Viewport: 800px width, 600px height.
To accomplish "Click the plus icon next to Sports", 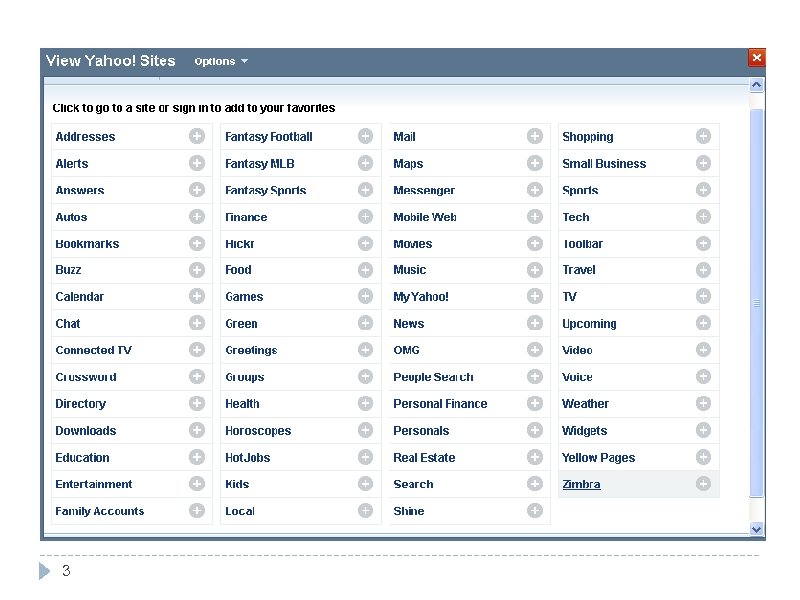I will (x=703, y=190).
